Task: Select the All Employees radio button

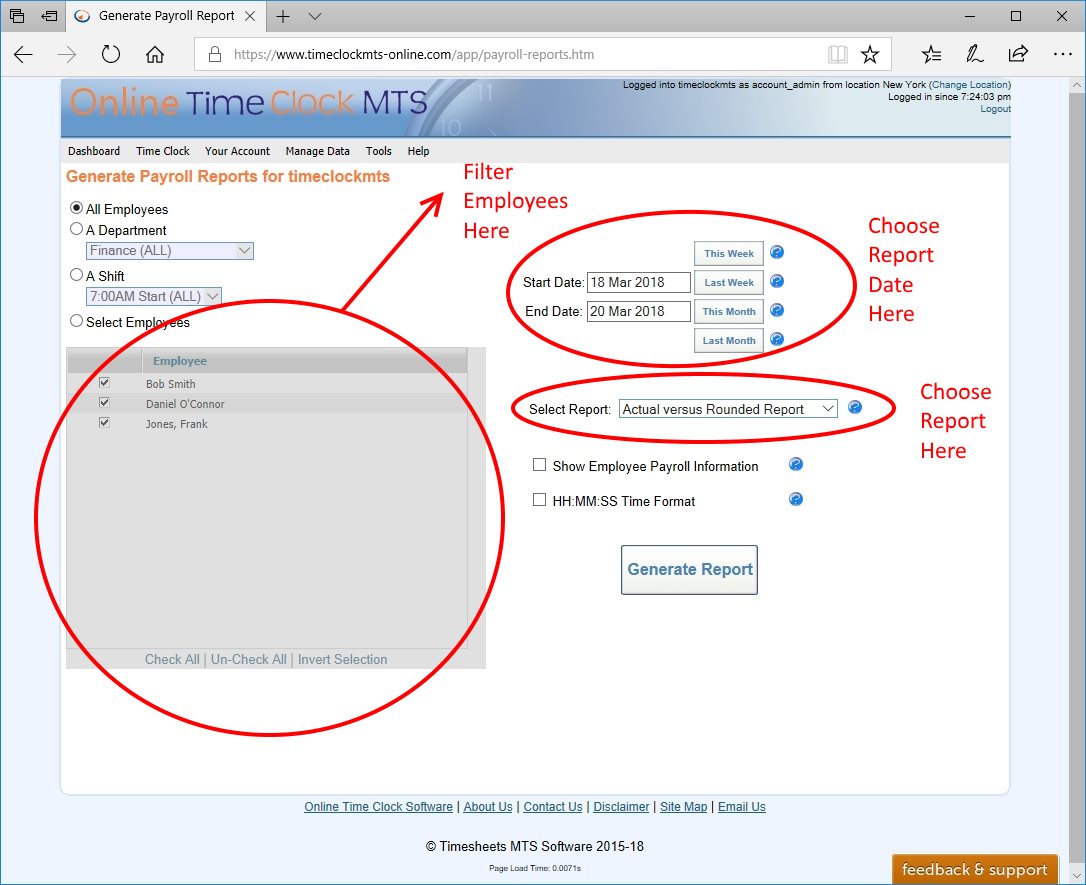Action: tap(76, 208)
